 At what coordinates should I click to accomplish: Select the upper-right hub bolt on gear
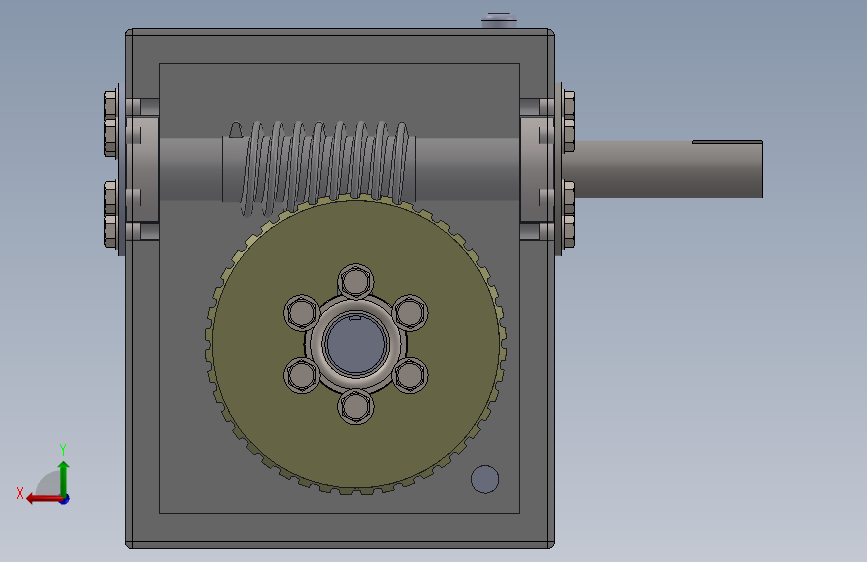coord(410,313)
